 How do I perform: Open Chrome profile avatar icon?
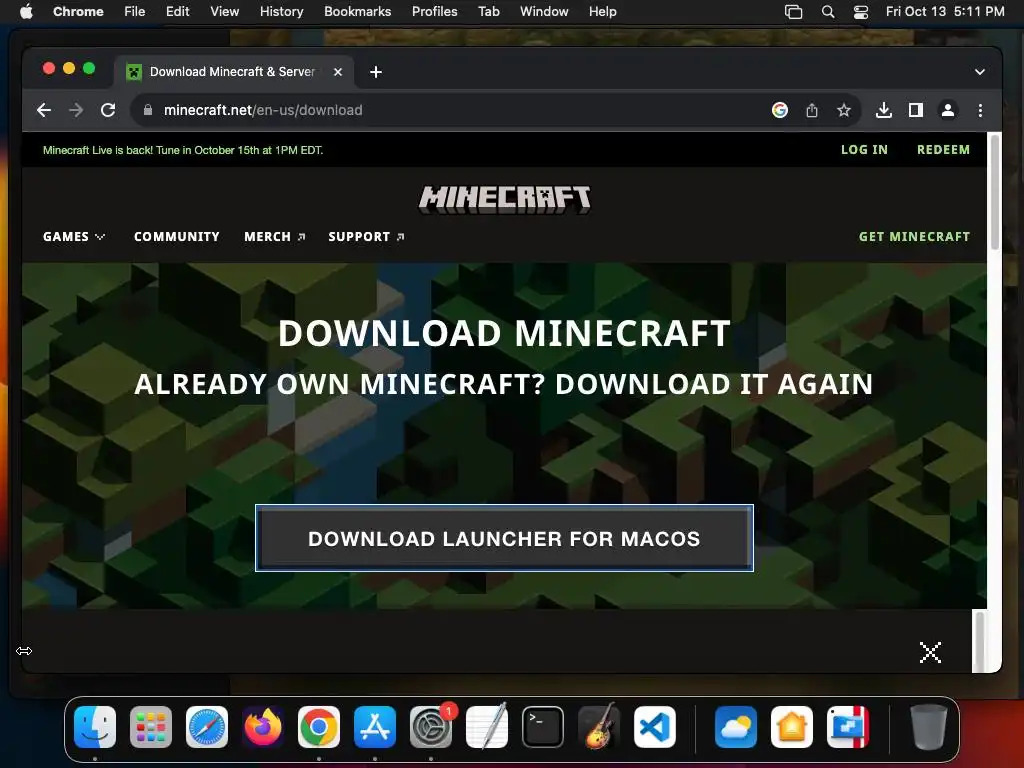tap(948, 110)
